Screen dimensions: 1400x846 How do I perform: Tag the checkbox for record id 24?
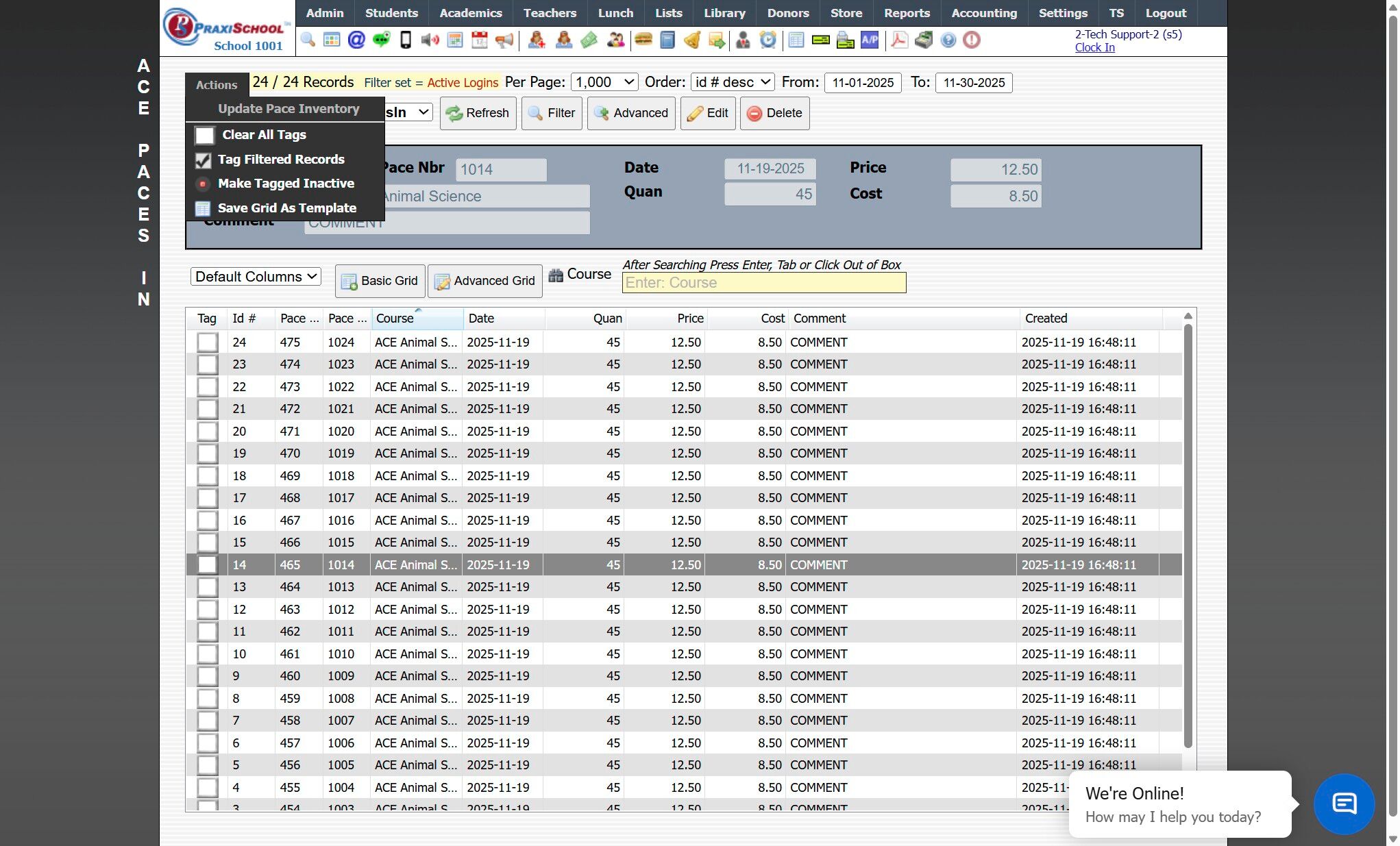pyautogui.click(x=207, y=343)
